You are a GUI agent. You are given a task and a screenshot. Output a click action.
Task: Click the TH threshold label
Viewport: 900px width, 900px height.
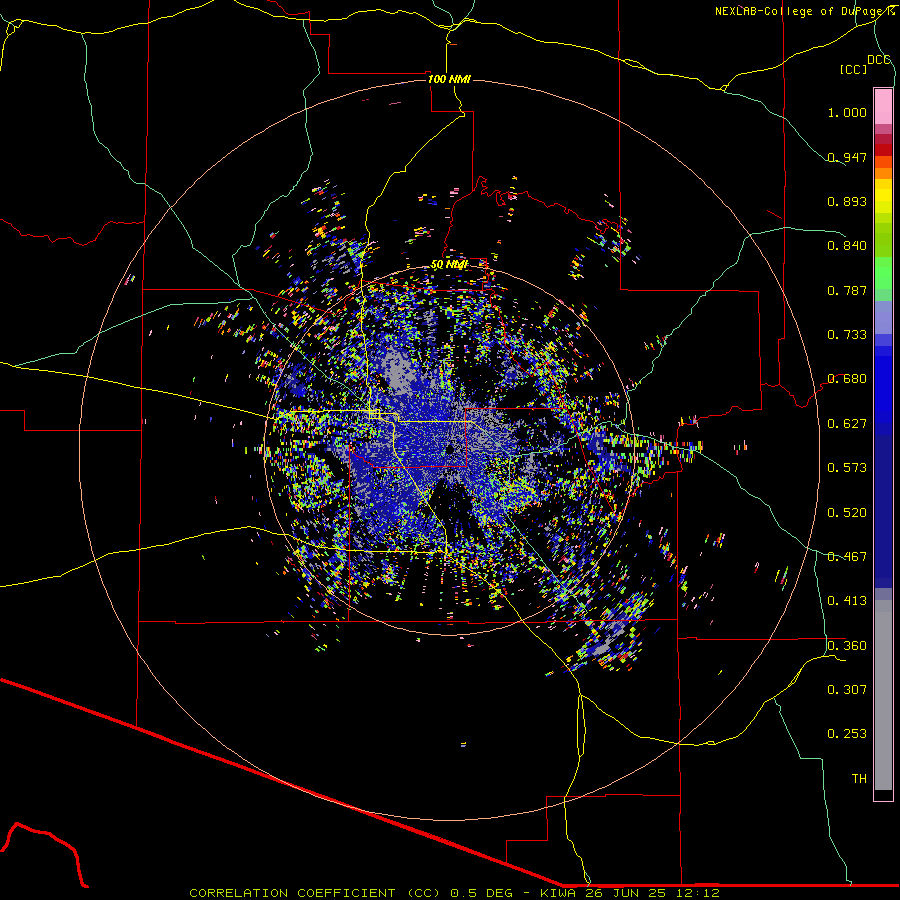pyautogui.click(x=859, y=779)
